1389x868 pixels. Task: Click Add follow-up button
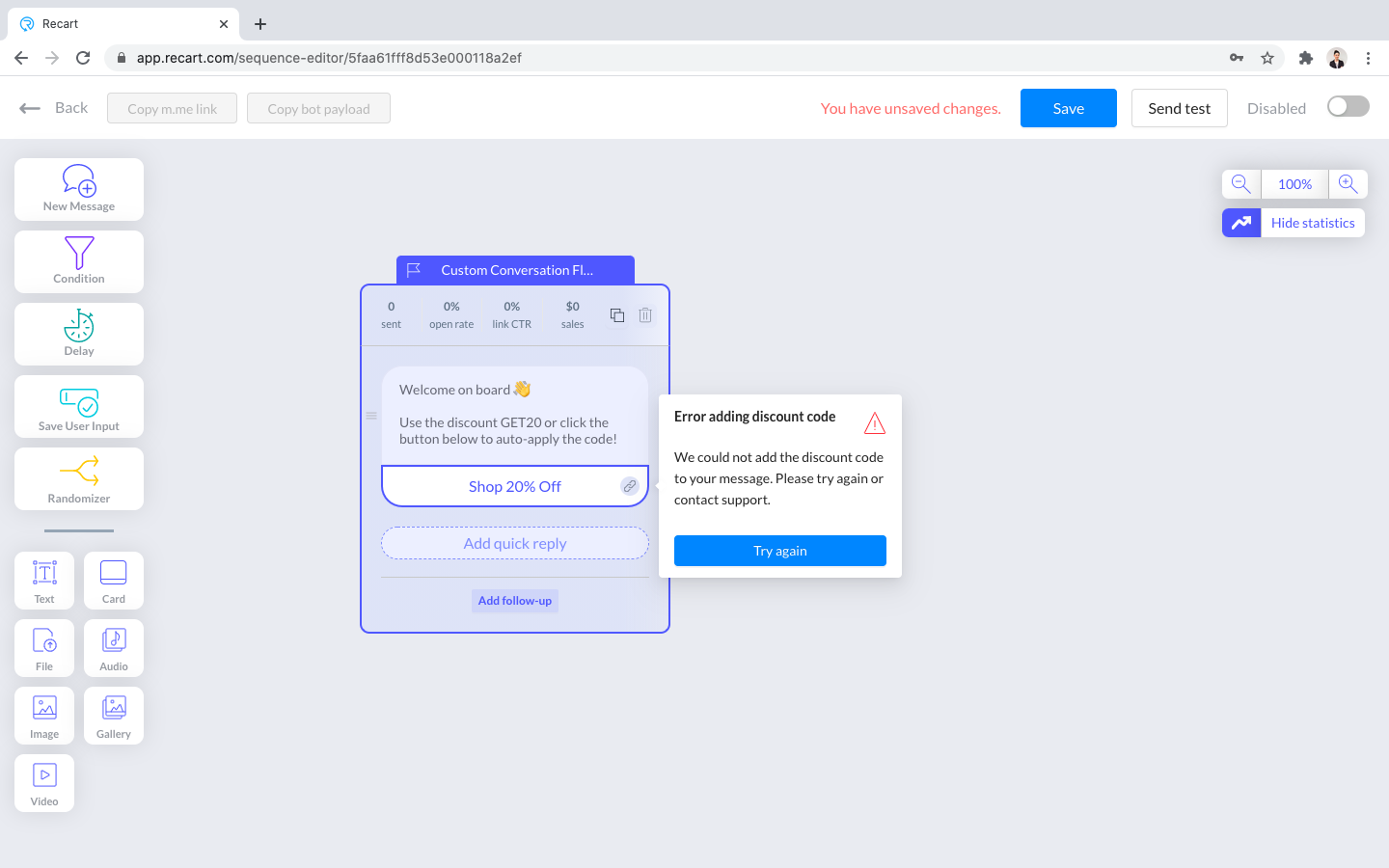pos(515,601)
